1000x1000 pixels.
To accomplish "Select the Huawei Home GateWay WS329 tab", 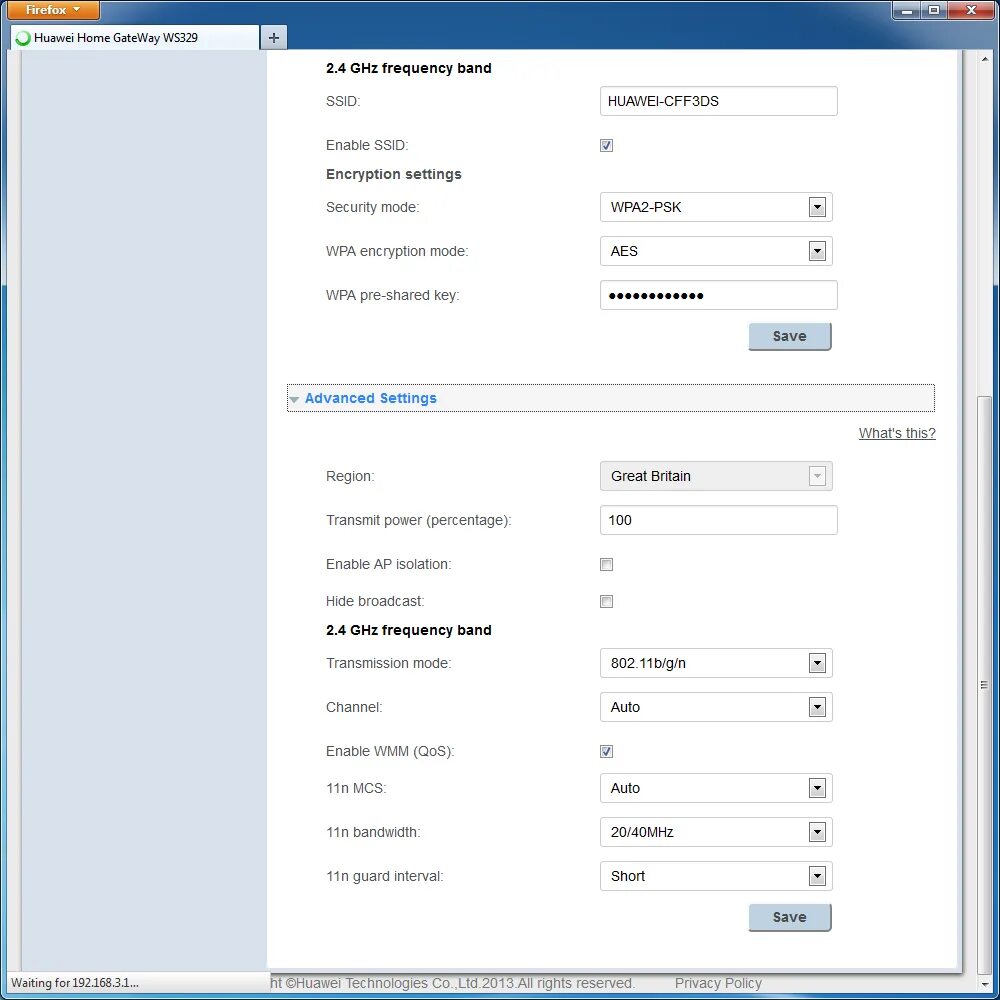I will click(x=135, y=38).
